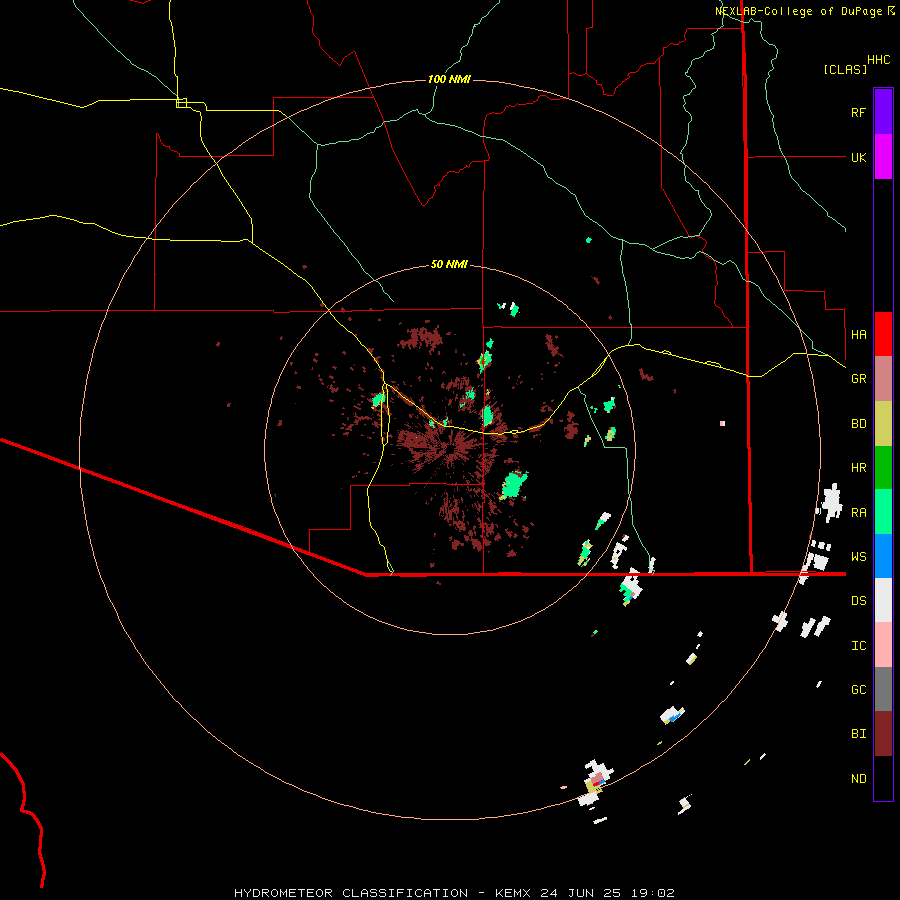Click the UK magenta legend swatch
Viewport: 900px width, 900px height.
click(x=883, y=157)
